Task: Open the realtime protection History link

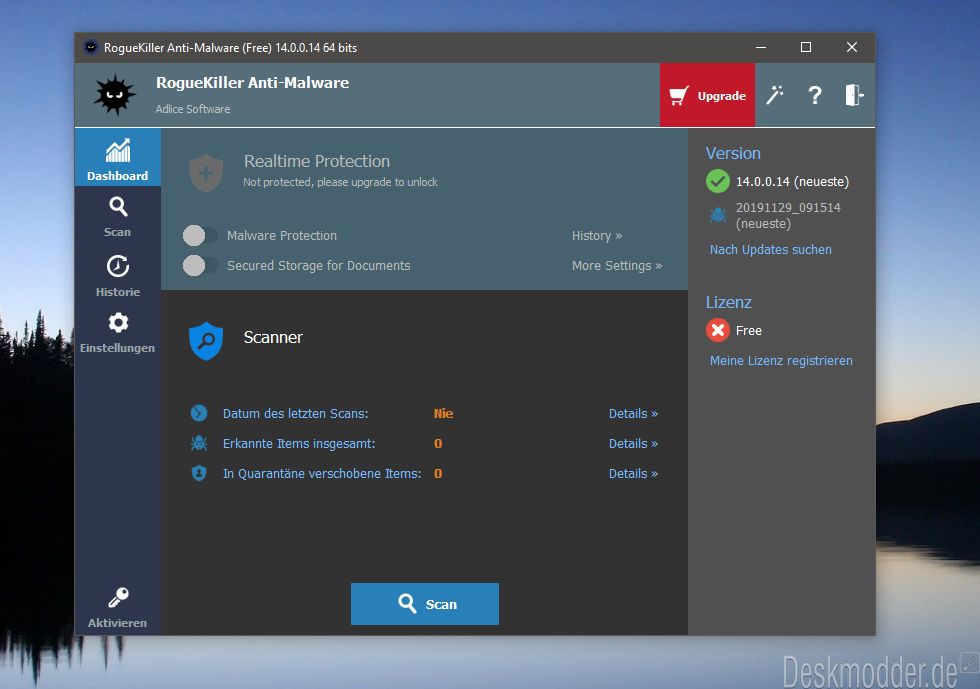Action: [x=597, y=236]
